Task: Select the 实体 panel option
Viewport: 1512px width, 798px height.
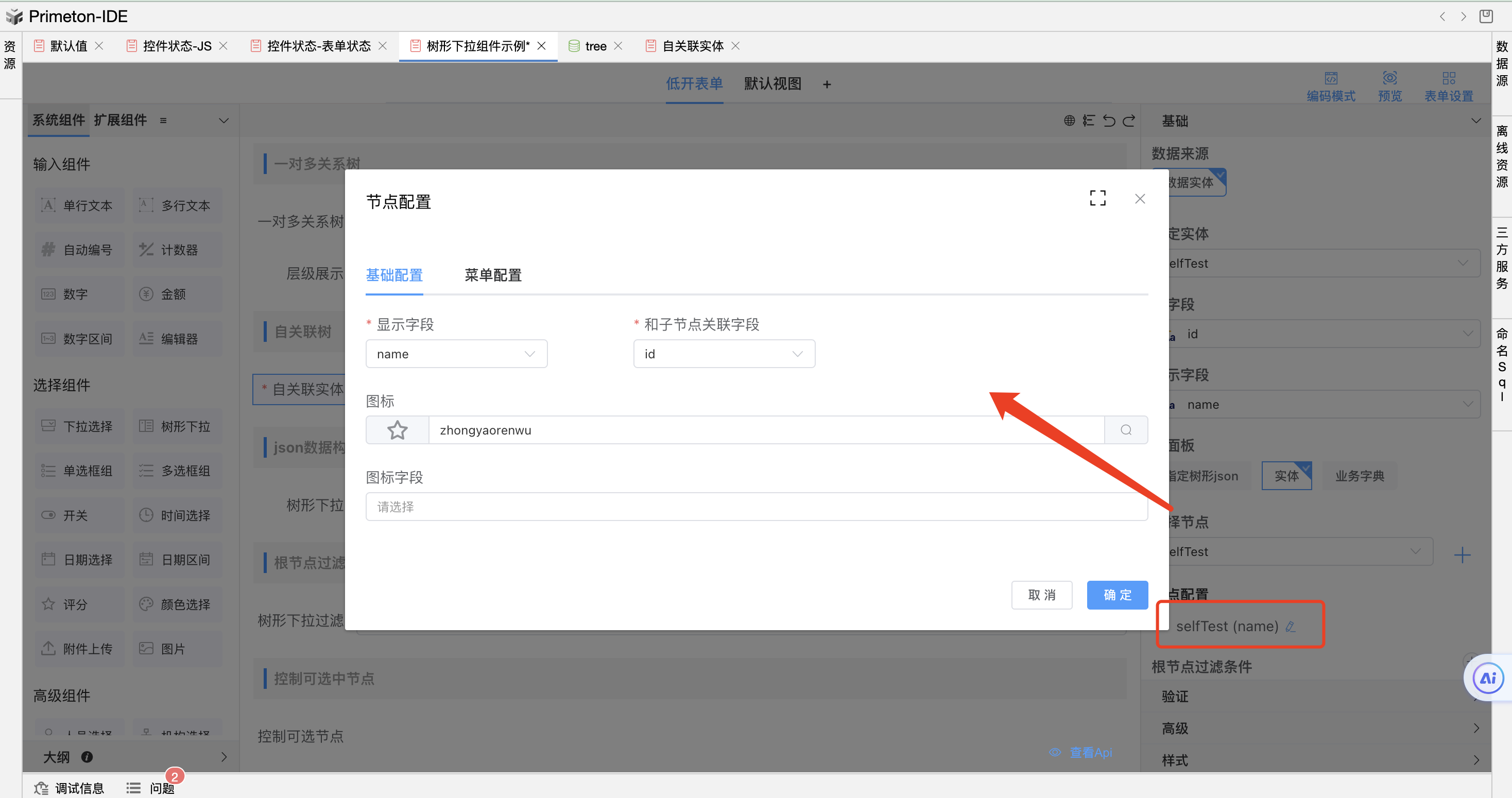Action: point(1286,476)
